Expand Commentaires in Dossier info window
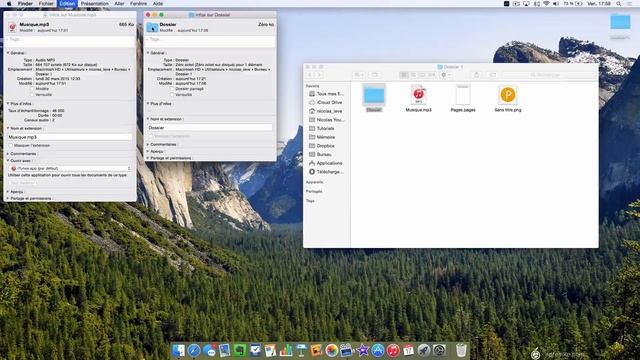The height and width of the screenshot is (360, 640). tap(148, 144)
